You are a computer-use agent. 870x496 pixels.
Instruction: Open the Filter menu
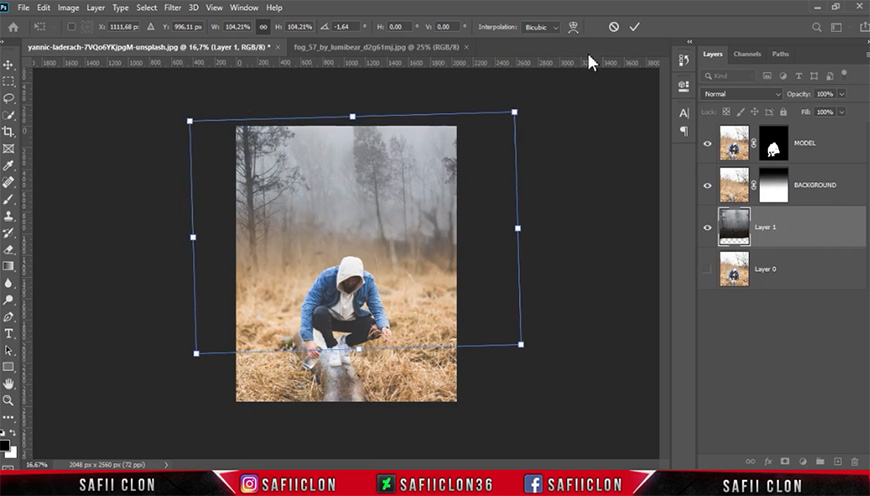[173, 8]
